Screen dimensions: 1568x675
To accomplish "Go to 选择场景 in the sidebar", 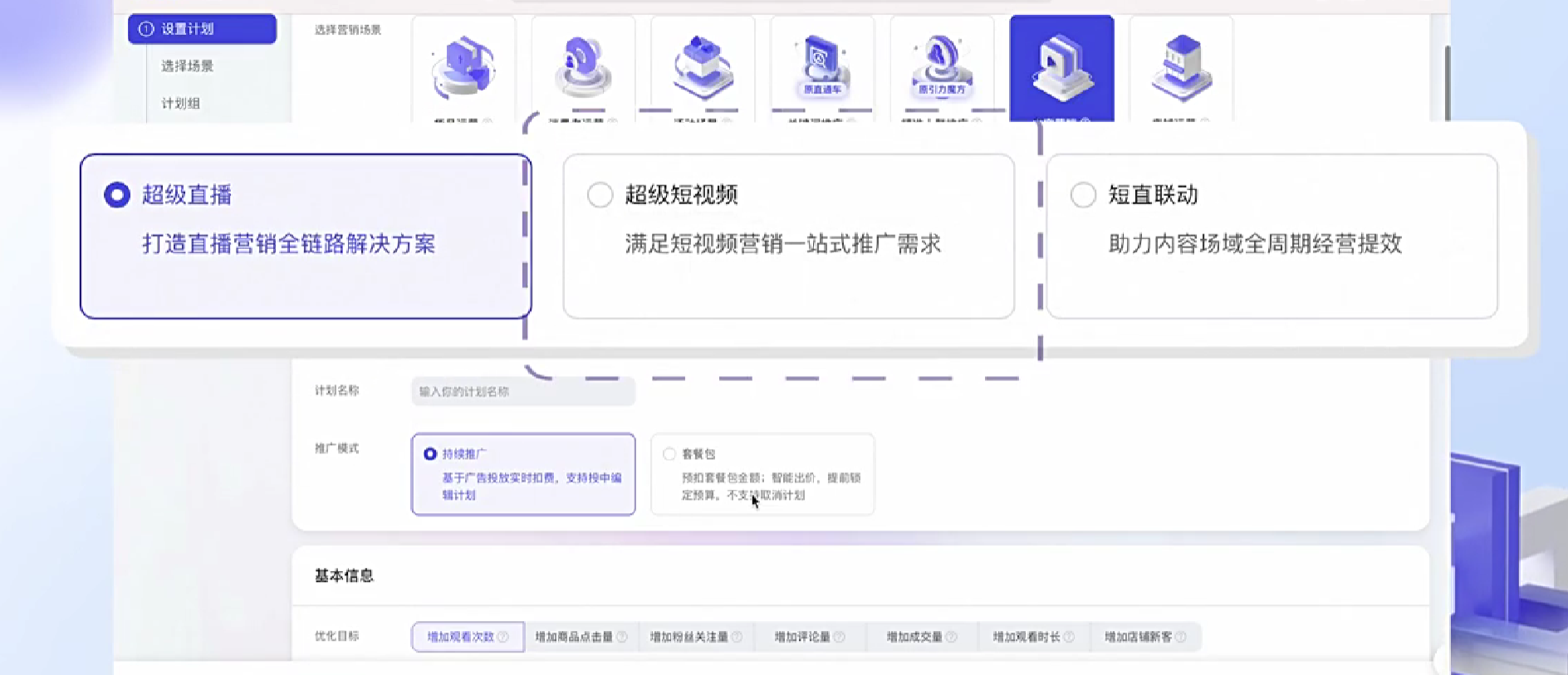I will click(187, 66).
